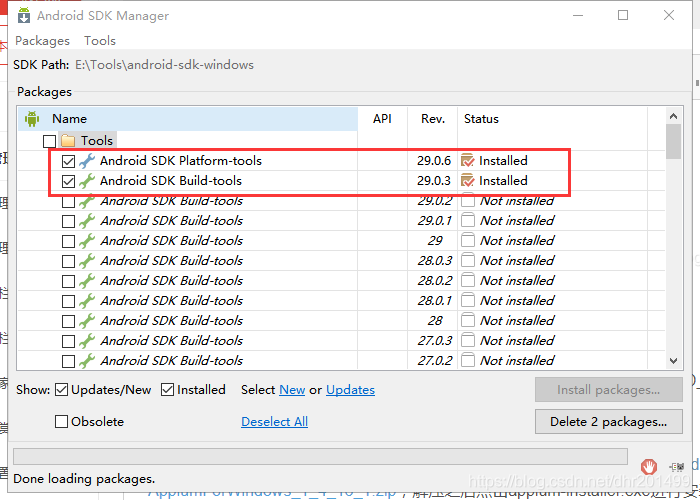
Task: Enable the Obsolete checkbox
Action: point(61,422)
